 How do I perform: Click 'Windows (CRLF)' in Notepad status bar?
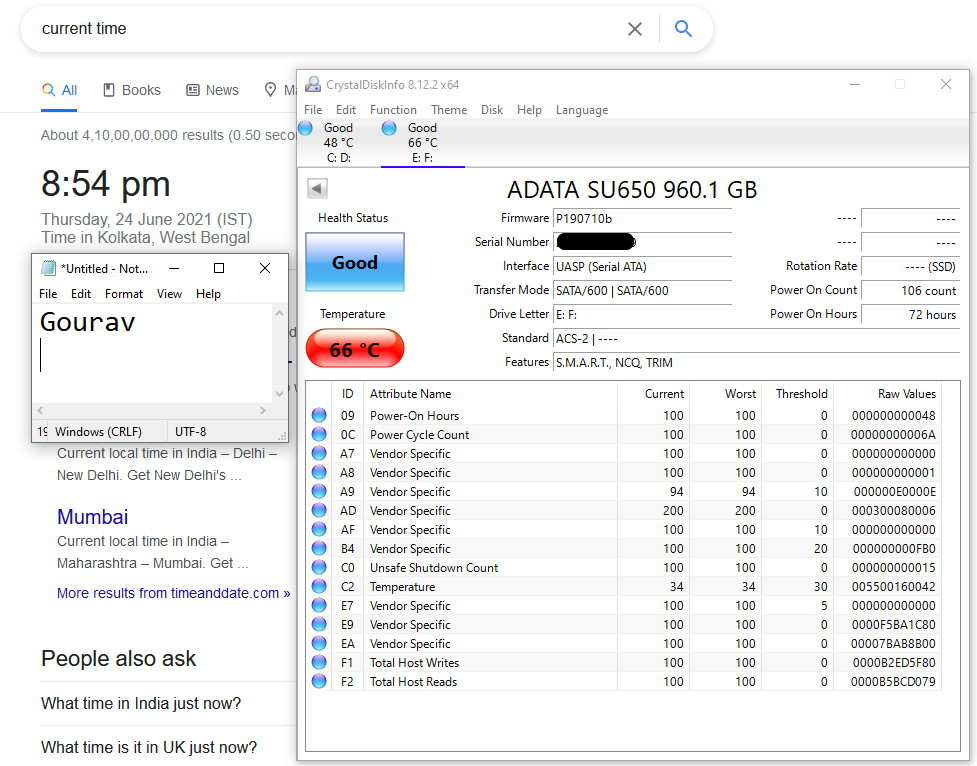click(98, 431)
